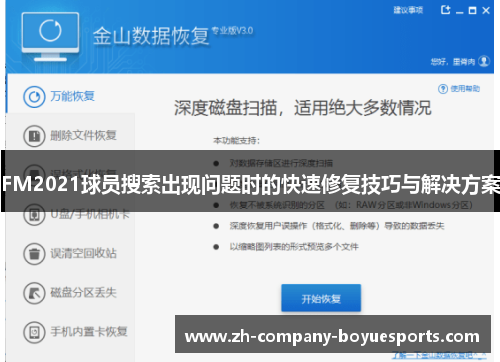This screenshot has height=362, width=500.
Task: Click the 深度恢复用户误操作 bullet line
Action: tap(337, 226)
